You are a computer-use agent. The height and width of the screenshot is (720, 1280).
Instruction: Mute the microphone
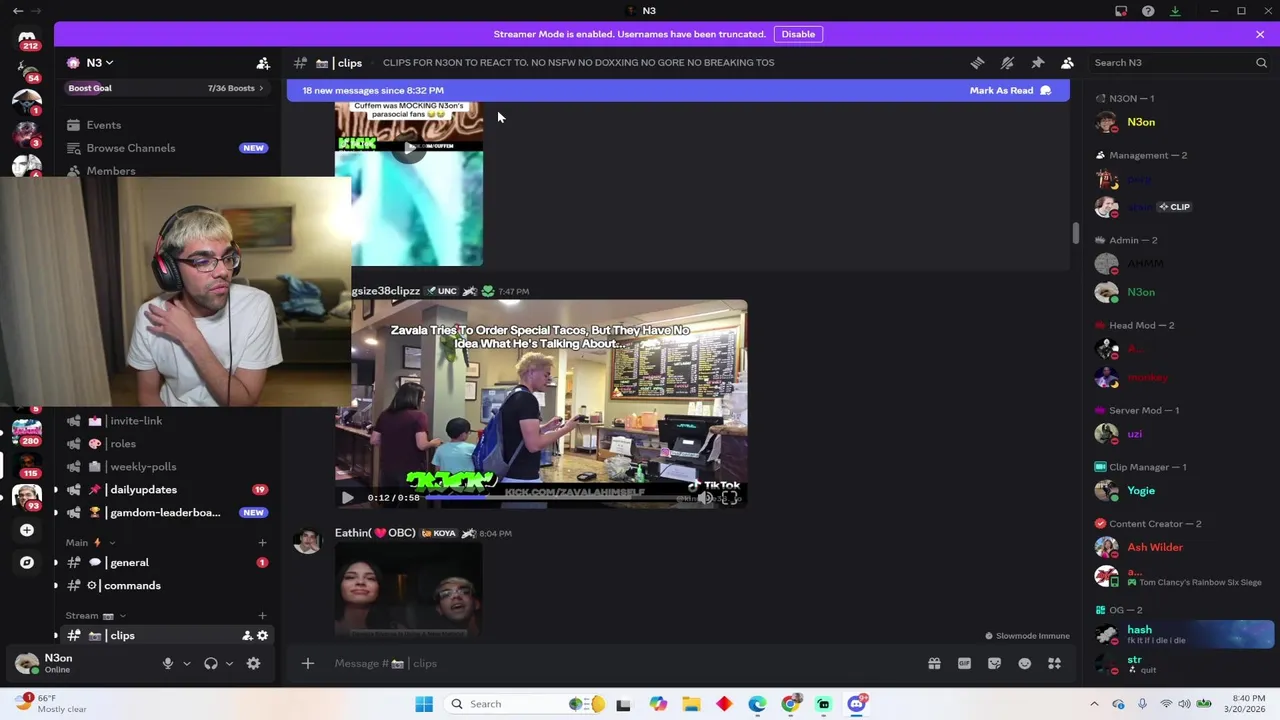(x=168, y=663)
